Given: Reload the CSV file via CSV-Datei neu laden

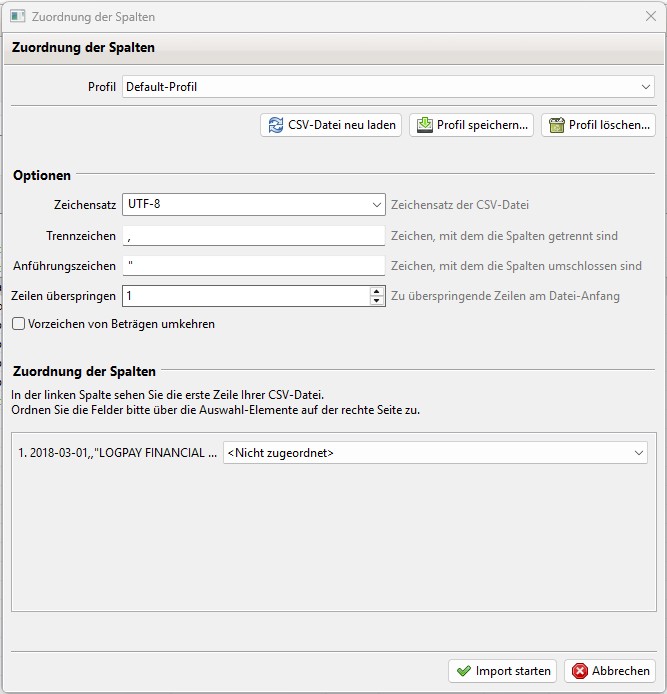Looking at the screenshot, I should pos(331,125).
